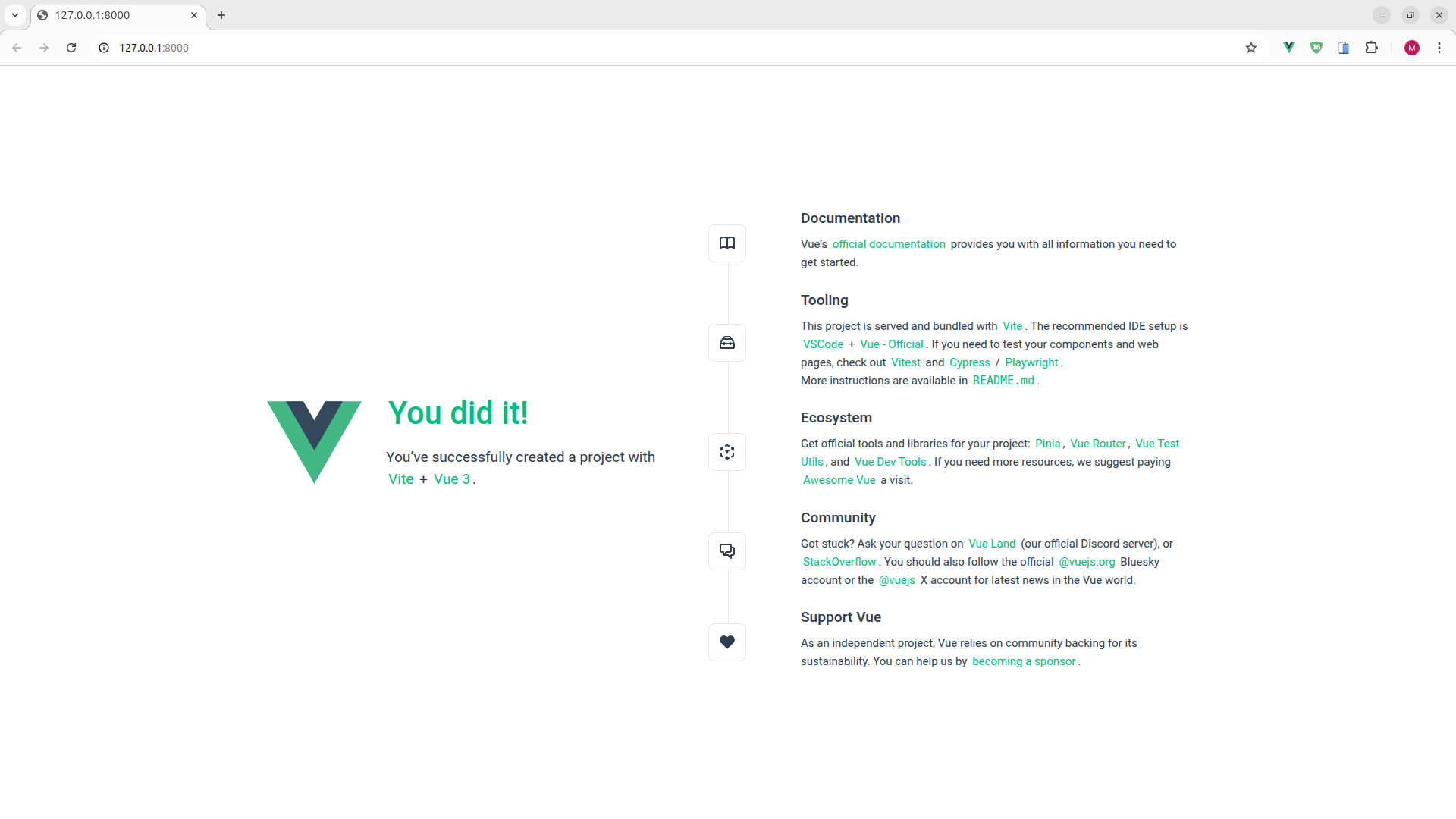1456x819 pixels.
Task: Click the Tooling toolbox icon
Action: 726,343
